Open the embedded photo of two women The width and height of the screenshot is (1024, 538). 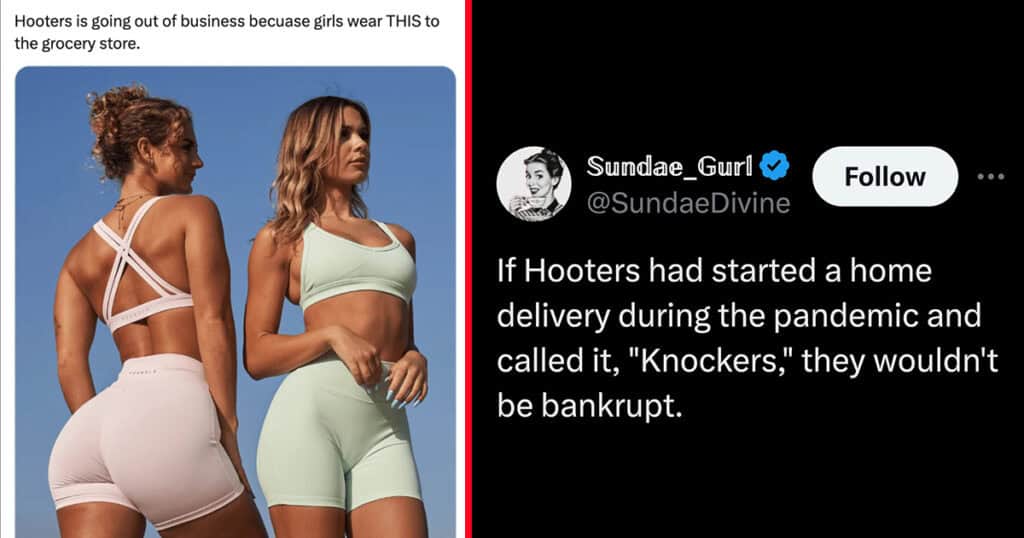coord(235,302)
